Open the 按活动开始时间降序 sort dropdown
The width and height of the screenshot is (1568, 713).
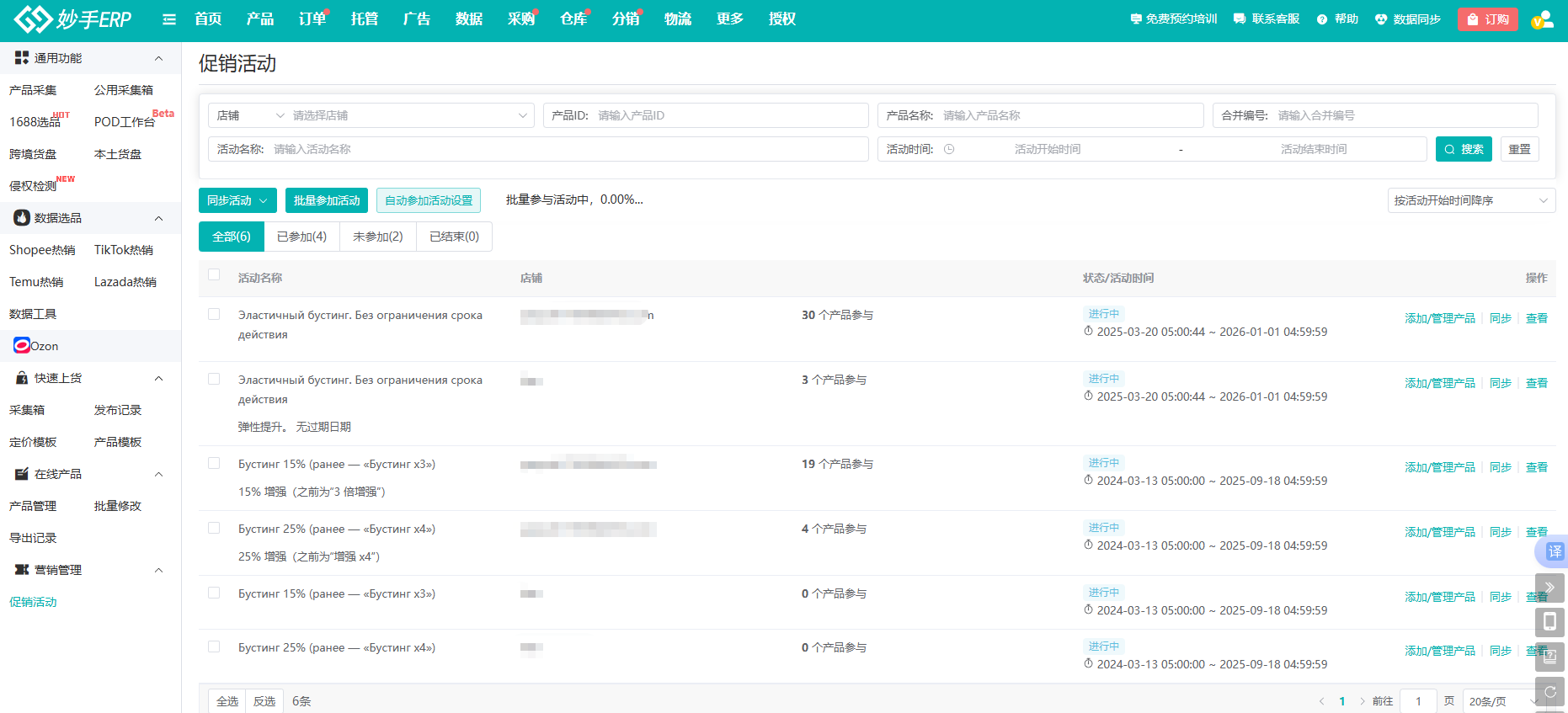tap(1470, 200)
